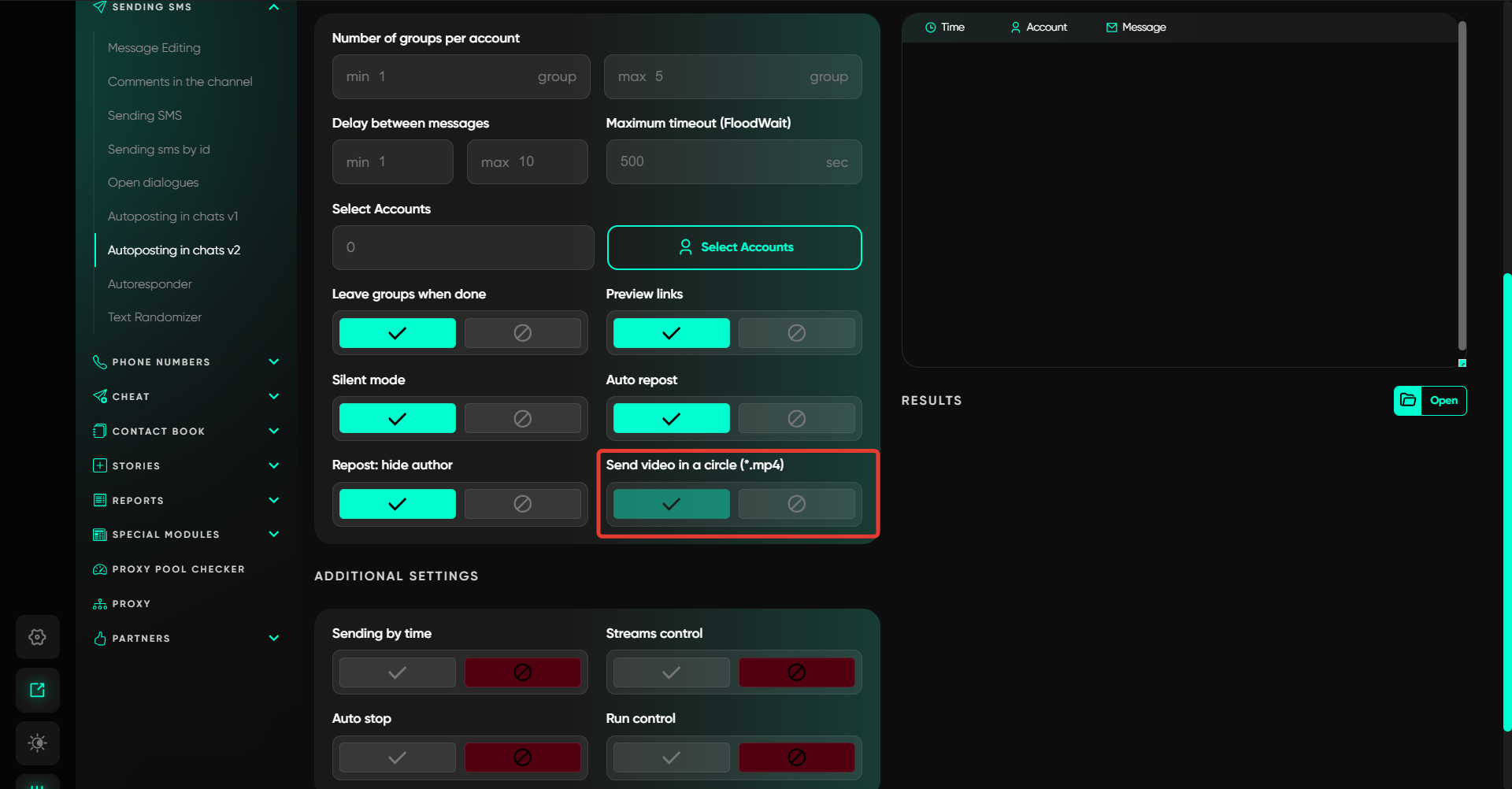Turn off Silent mode option
This screenshot has width=1512, height=789.
point(522,419)
